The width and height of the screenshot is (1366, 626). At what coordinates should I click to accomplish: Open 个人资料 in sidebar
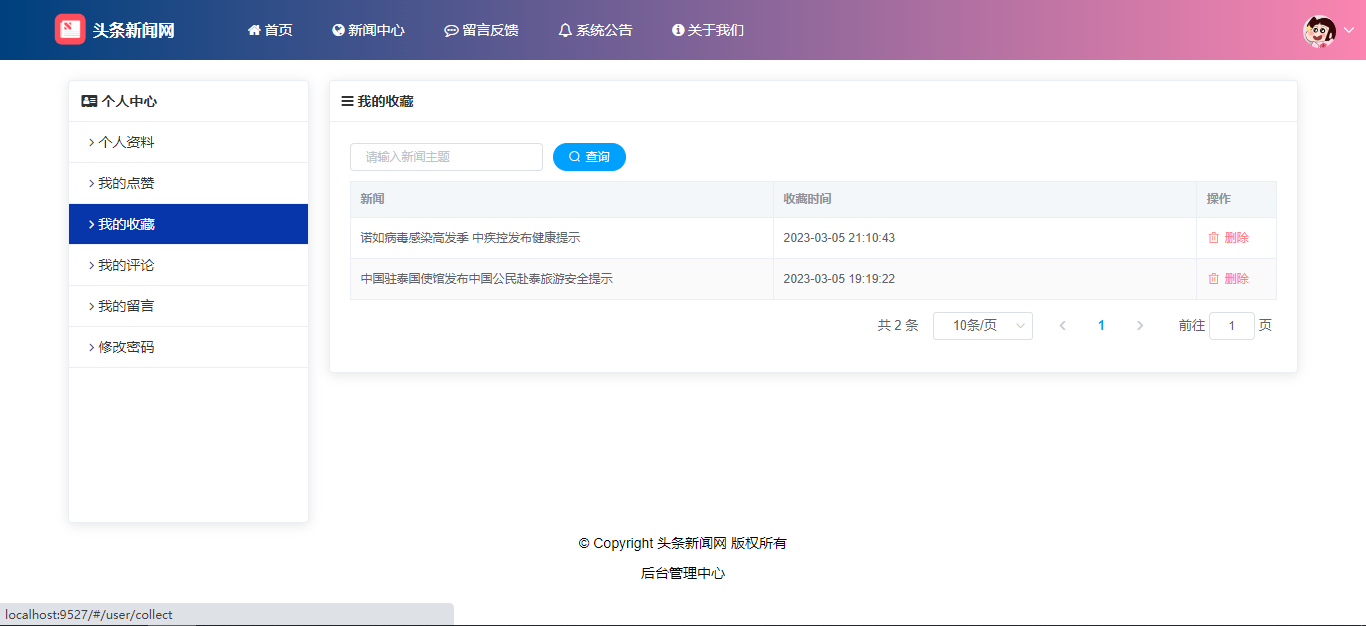pos(126,142)
